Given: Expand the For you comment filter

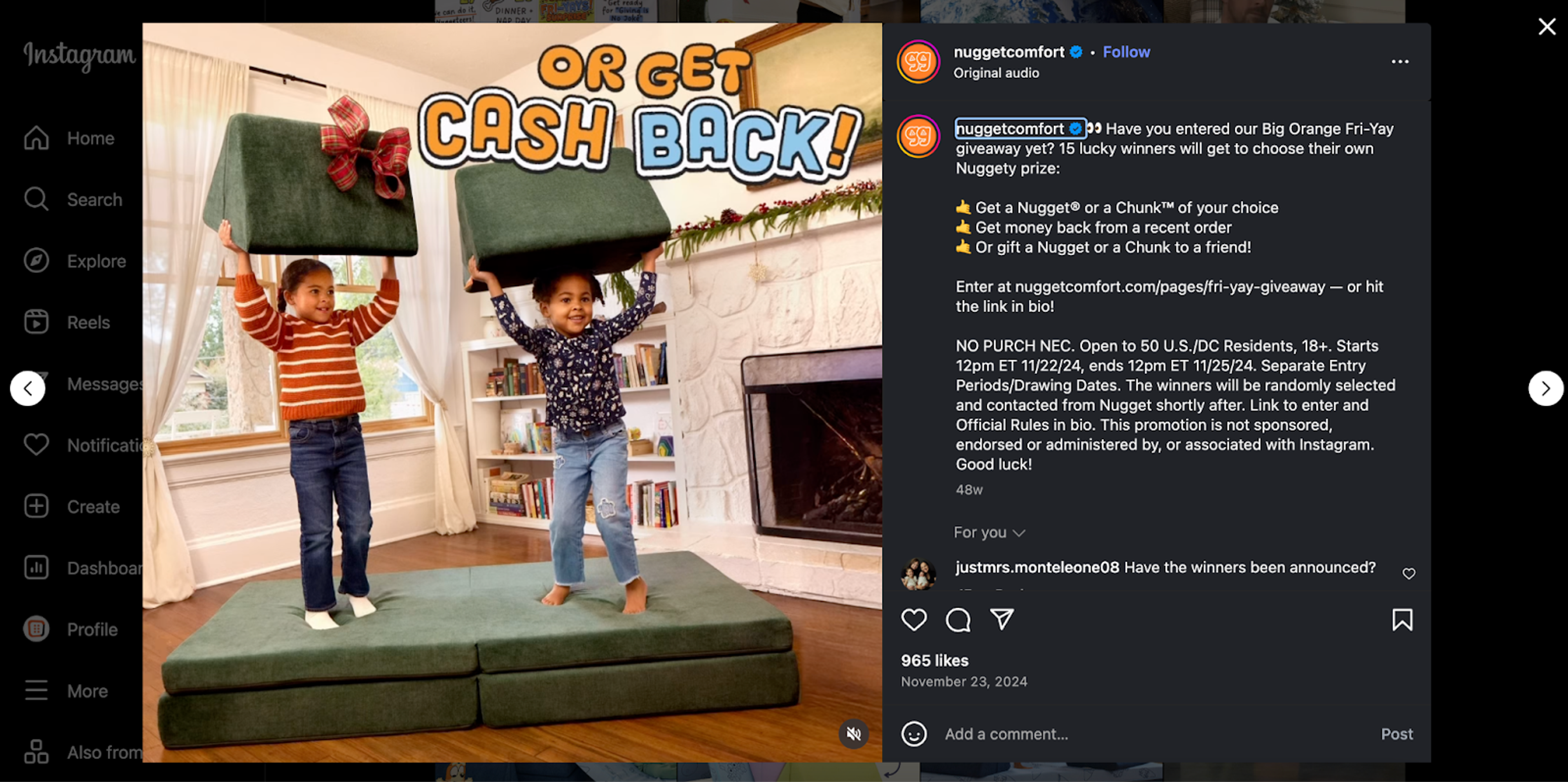Looking at the screenshot, I should point(989,532).
